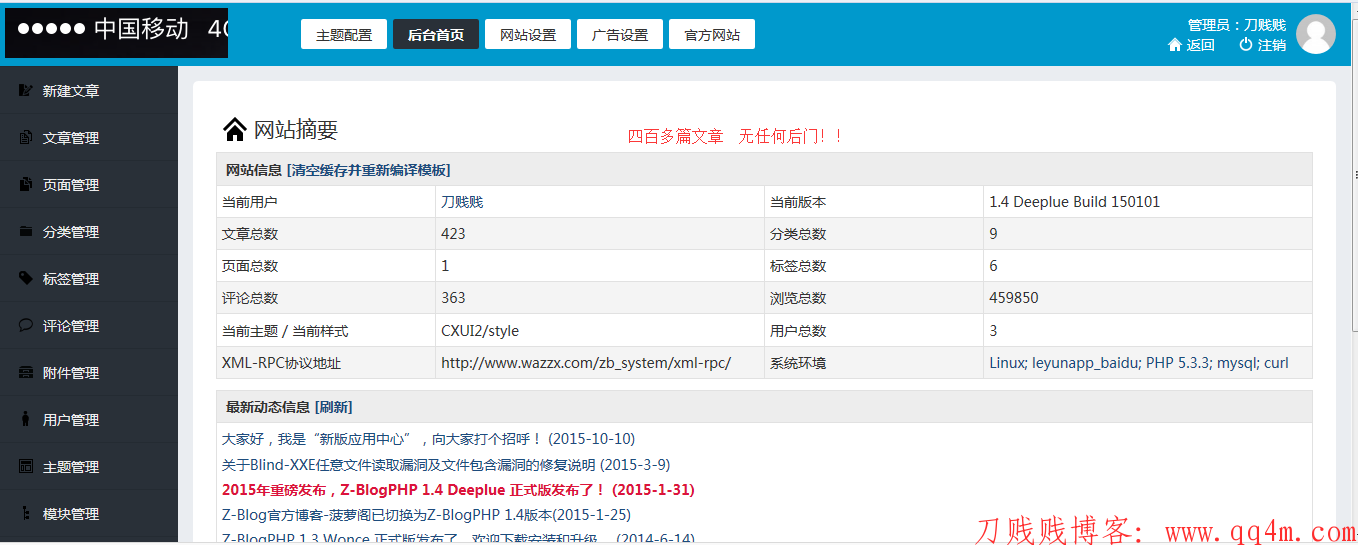Click the XML-RPC URL www.wazzx.com value

tap(586, 363)
